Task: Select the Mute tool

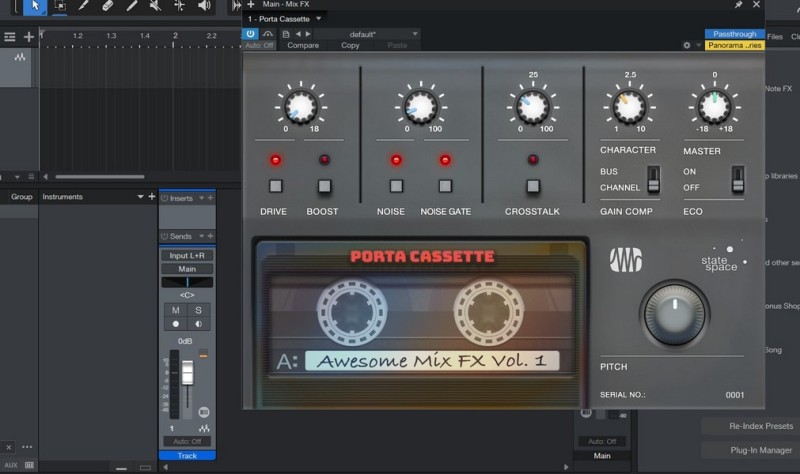Action: coord(155,6)
